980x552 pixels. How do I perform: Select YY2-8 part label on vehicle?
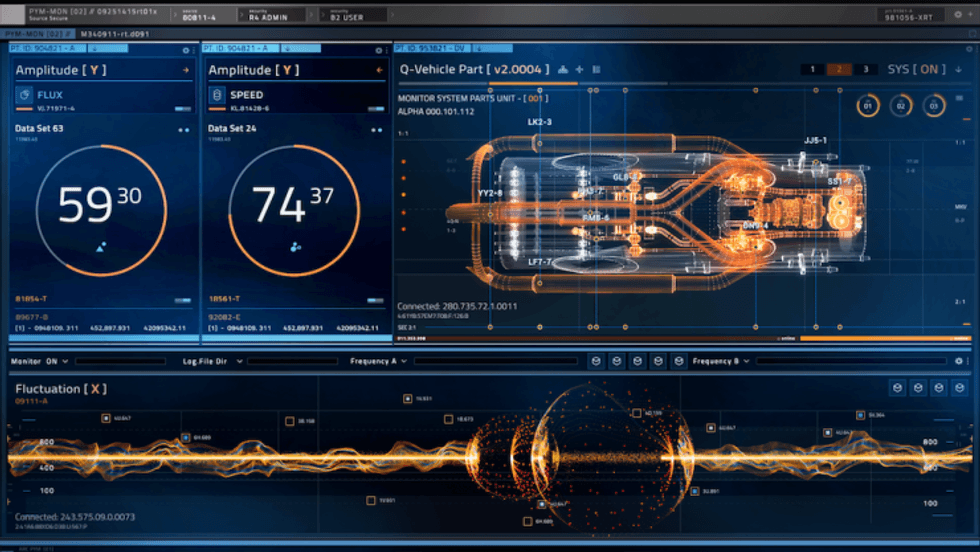[x=490, y=193]
